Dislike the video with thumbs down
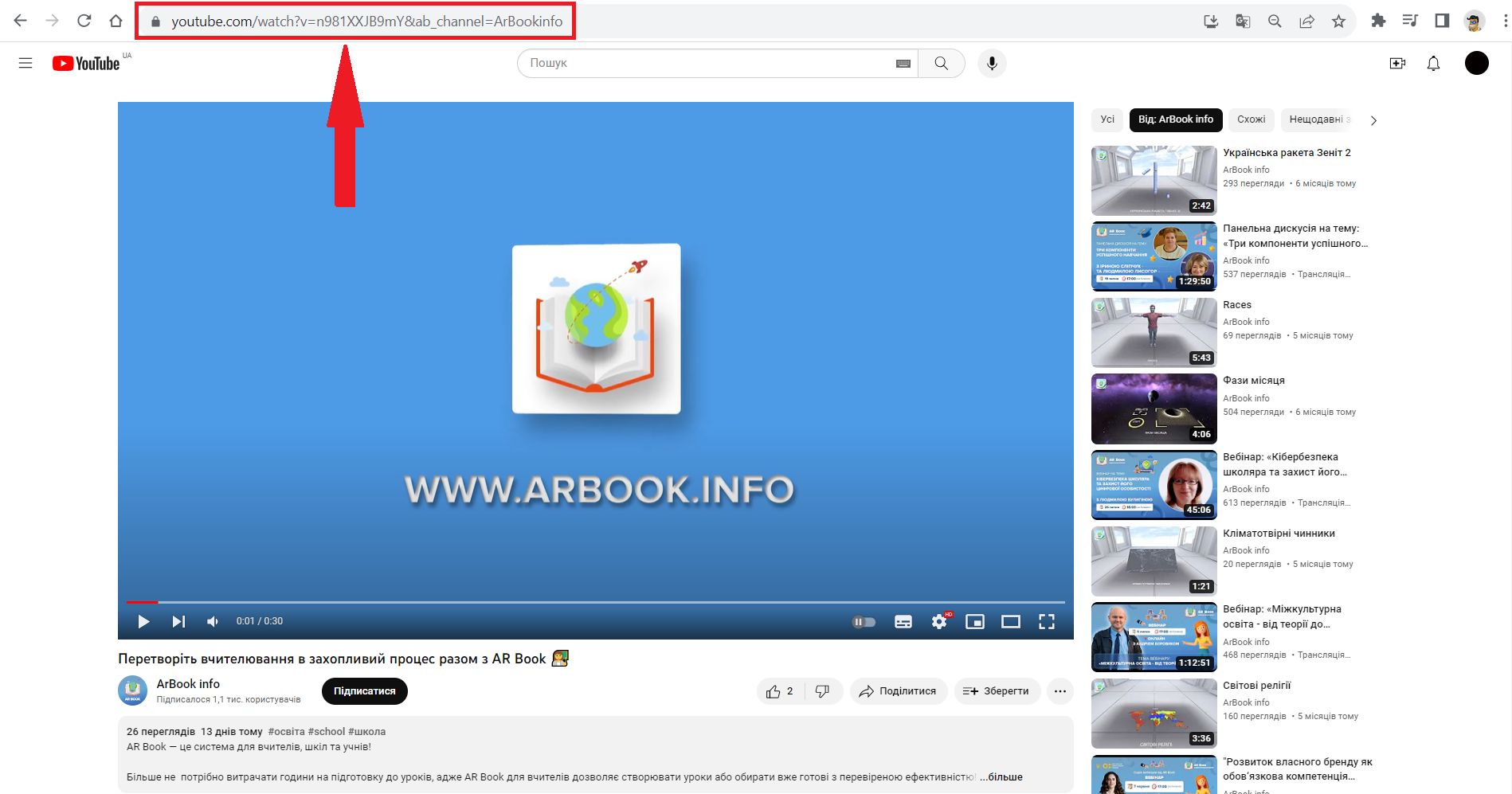 [x=823, y=691]
